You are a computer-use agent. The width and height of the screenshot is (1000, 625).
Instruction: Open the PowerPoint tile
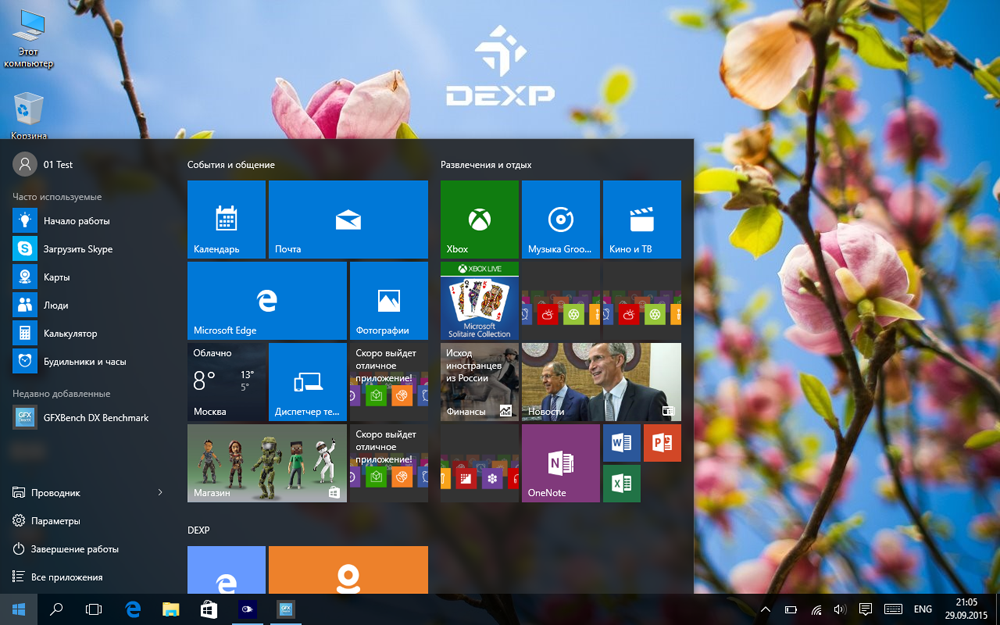coord(663,443)
